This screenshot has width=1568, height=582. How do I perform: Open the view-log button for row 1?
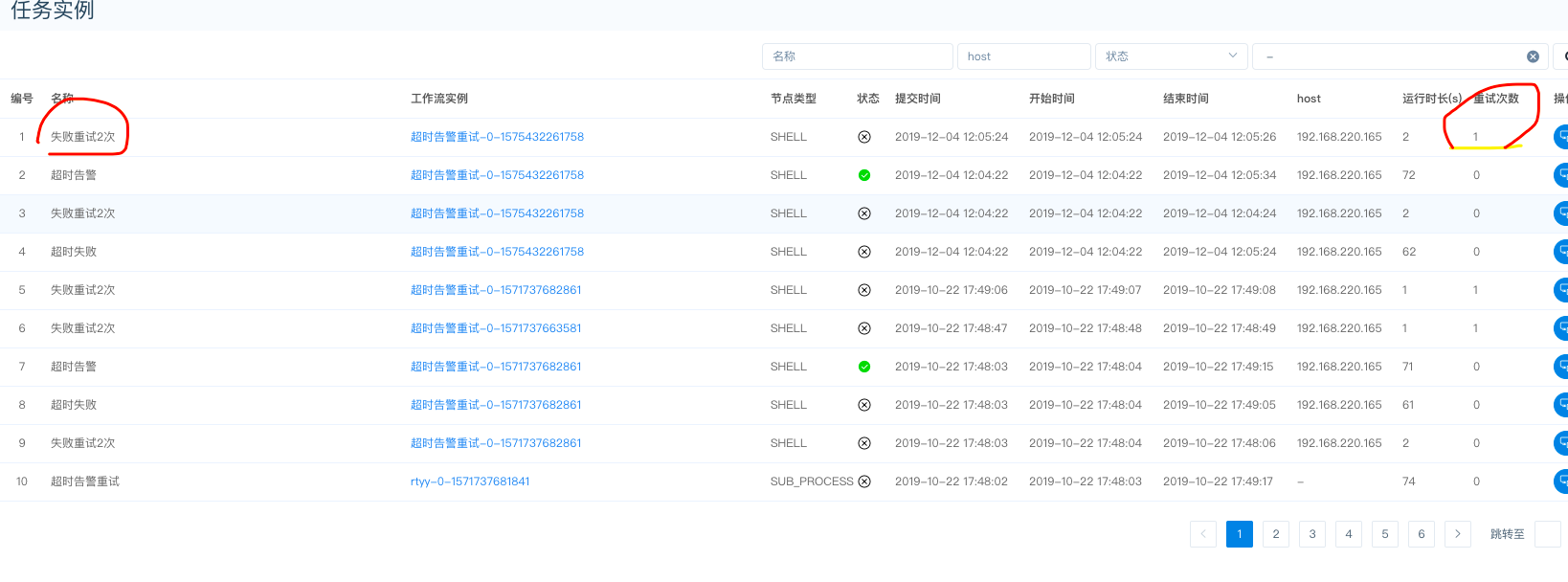pyautogui.click(x=1561, y=137)
